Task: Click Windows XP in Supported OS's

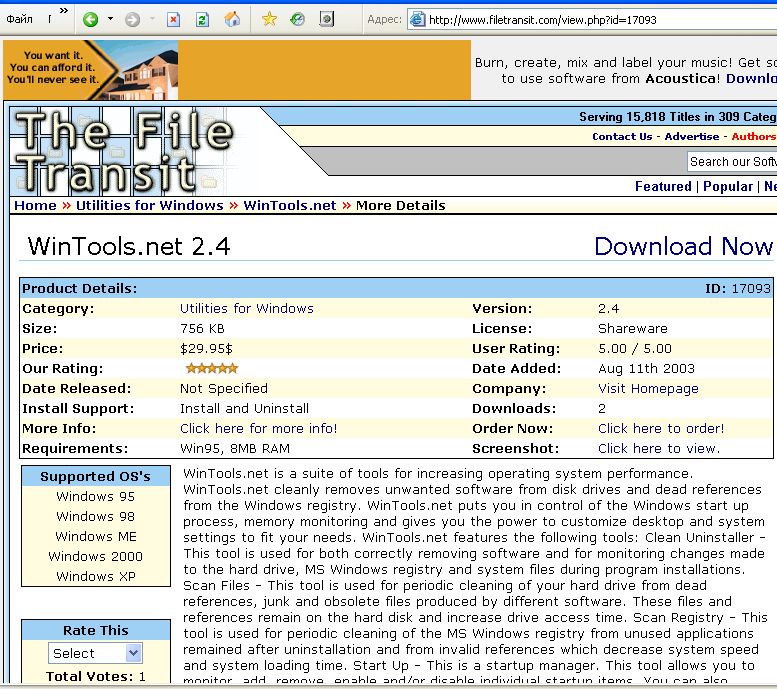Action: pos(96,576)
